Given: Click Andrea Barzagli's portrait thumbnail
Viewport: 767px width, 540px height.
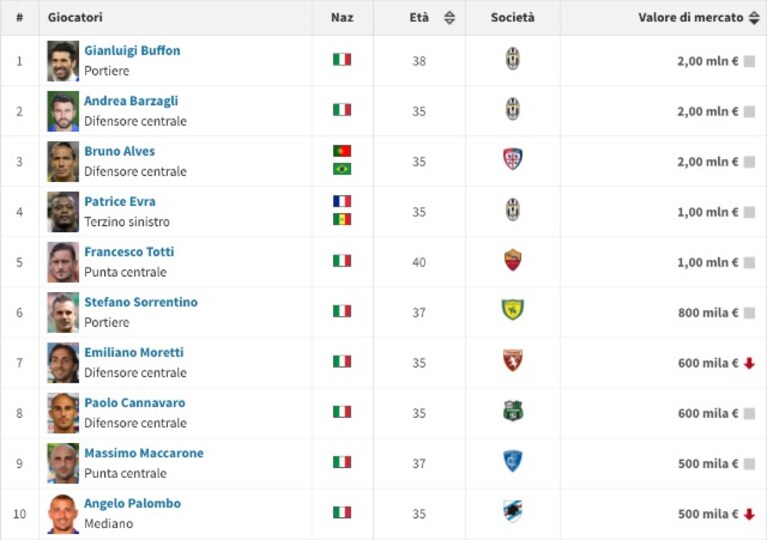Looking at the screenshot, I should point(63,111).
